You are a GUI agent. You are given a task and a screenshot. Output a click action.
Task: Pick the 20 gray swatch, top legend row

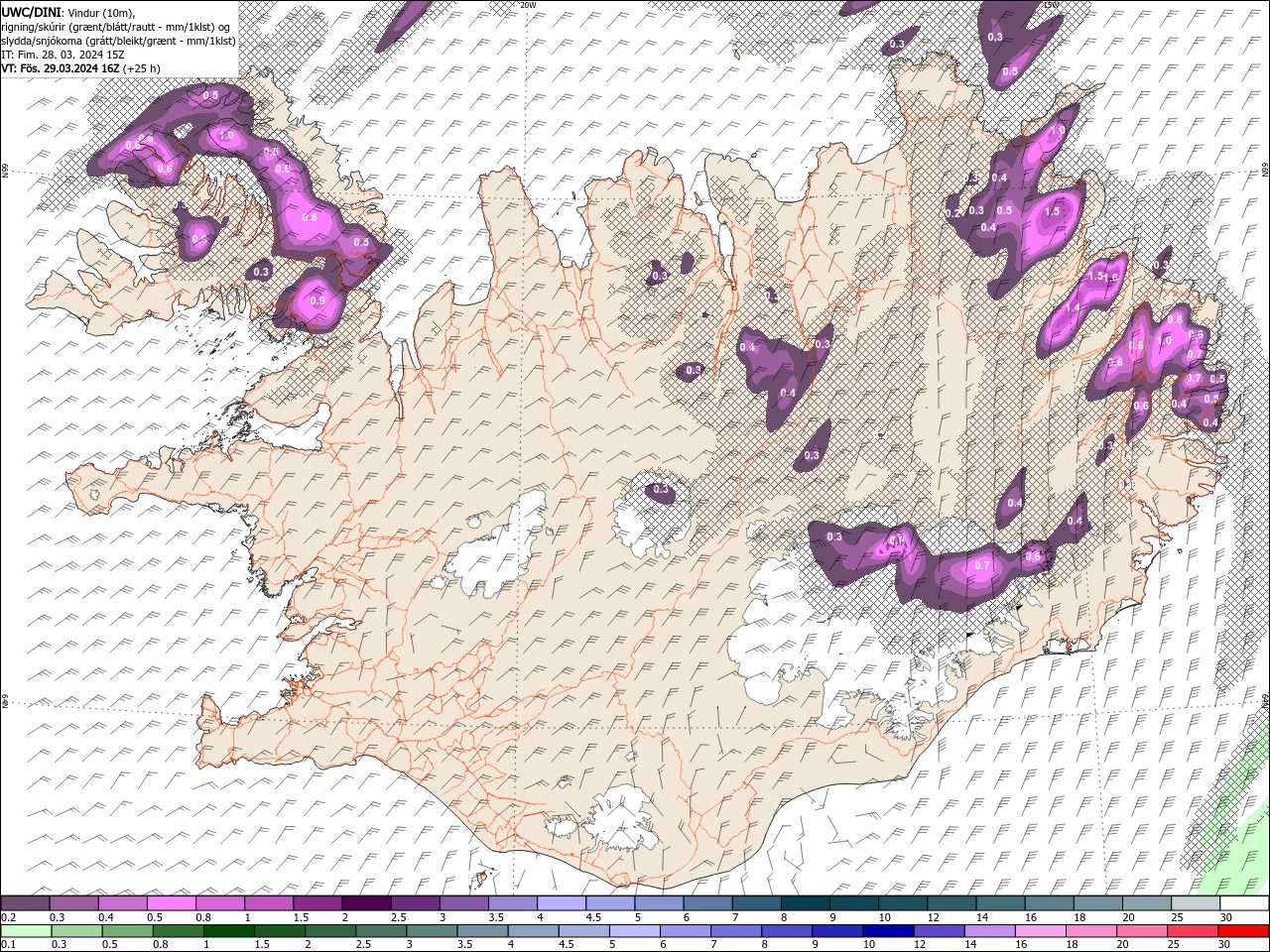[x=1146, y=903]
